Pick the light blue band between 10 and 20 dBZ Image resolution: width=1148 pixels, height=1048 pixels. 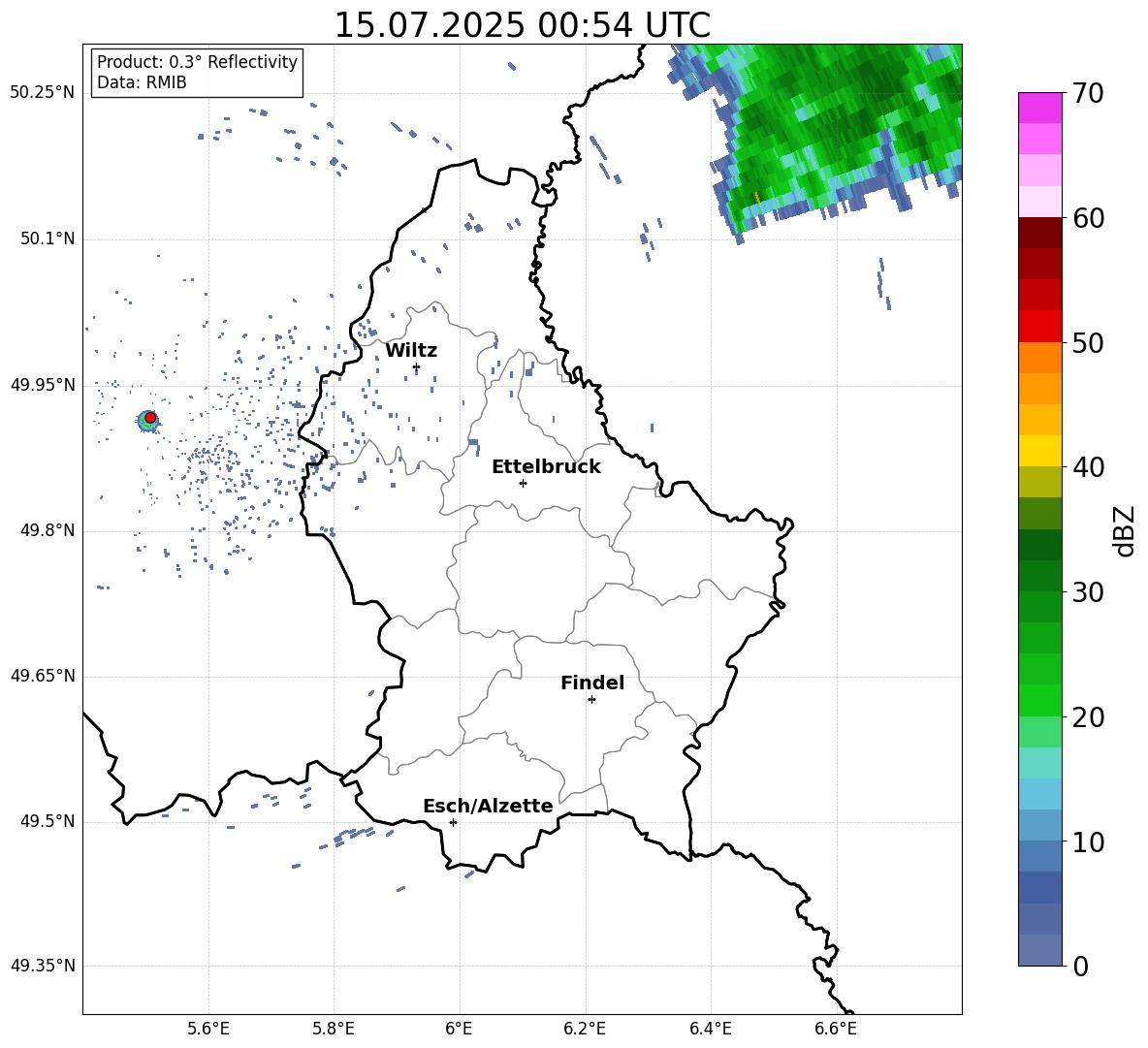click(x=1039, y=794)
